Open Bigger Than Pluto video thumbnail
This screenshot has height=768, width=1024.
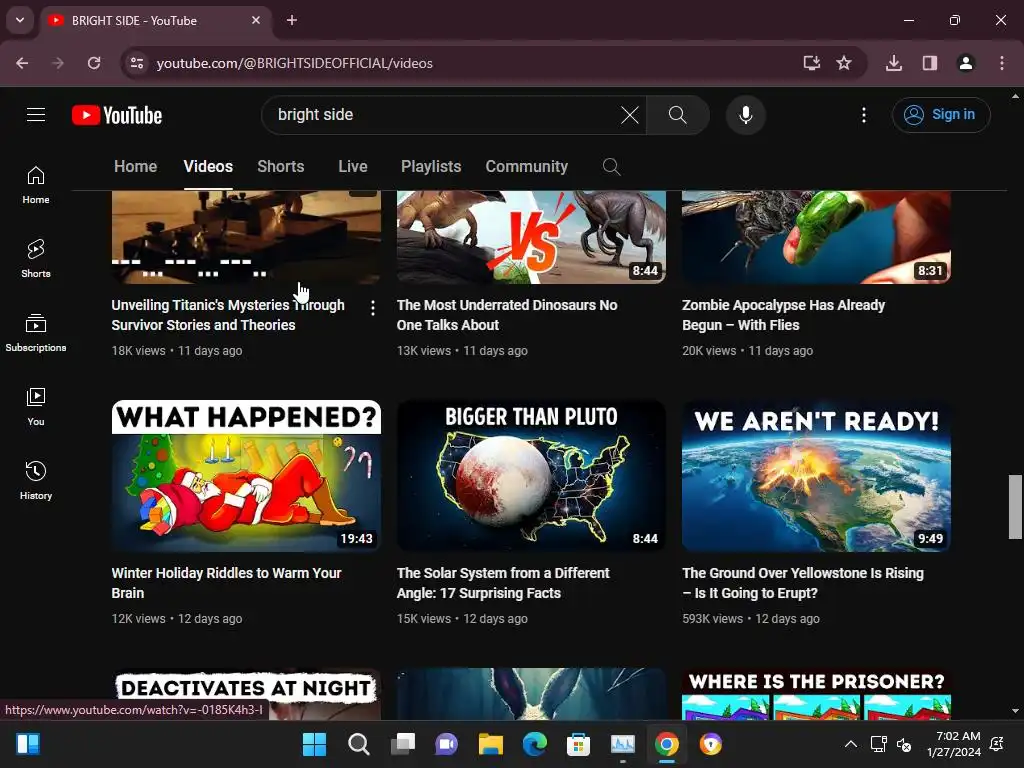(531, 475)
